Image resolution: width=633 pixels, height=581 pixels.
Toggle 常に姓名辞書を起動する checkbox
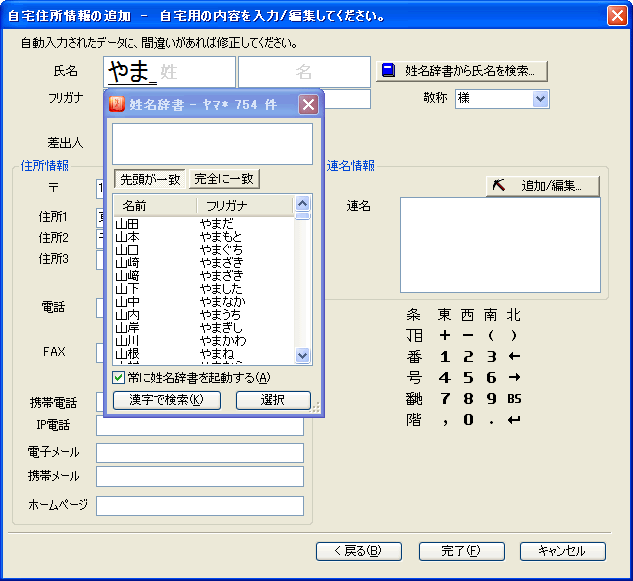(119, 377)
